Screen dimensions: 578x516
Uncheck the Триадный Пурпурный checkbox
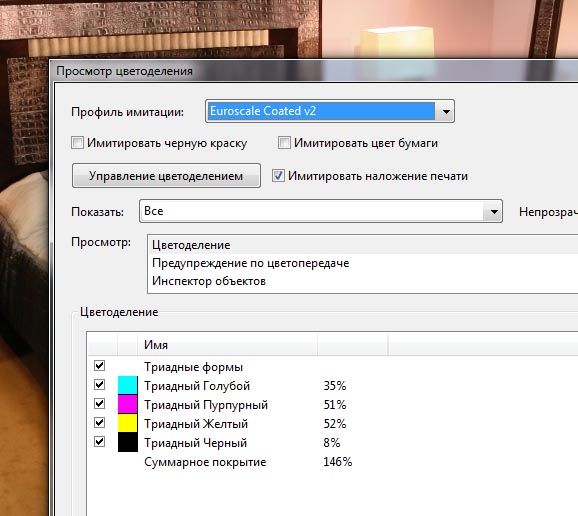coord(100,404)
